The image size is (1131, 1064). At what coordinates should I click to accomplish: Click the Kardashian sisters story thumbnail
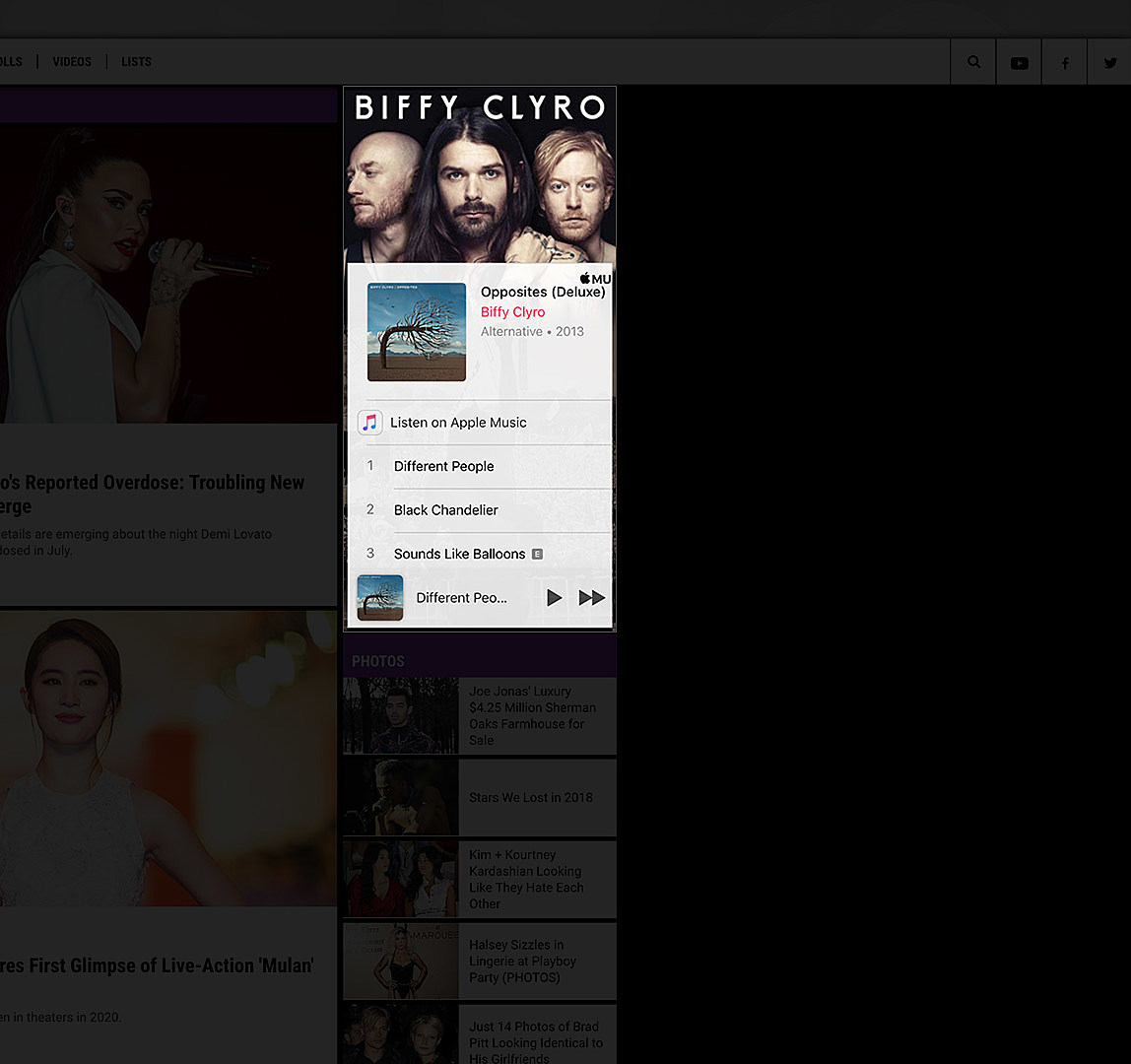tap(401, 880)
